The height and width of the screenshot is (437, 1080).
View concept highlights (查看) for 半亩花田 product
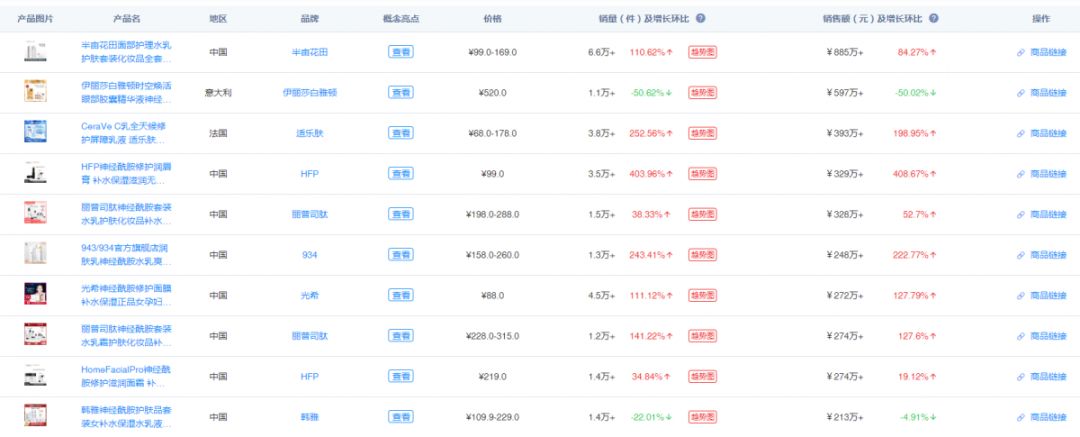(401, 52)
